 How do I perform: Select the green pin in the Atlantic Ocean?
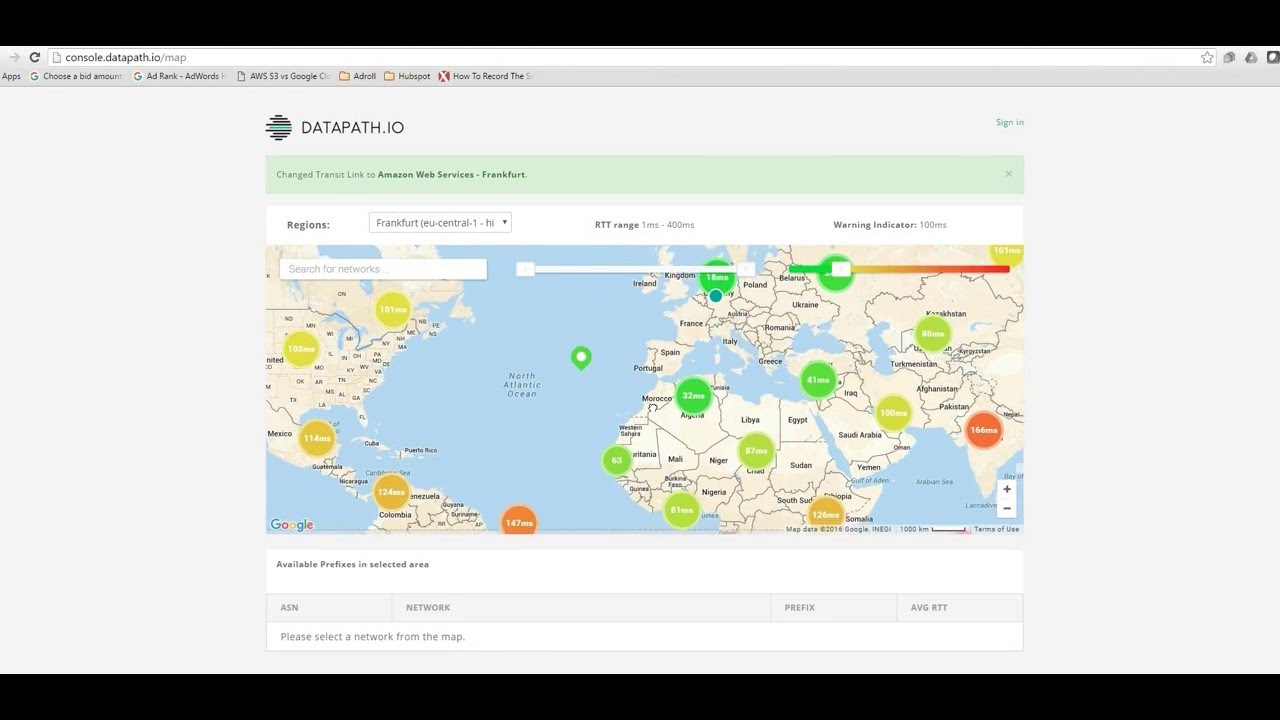click(580, 358)
